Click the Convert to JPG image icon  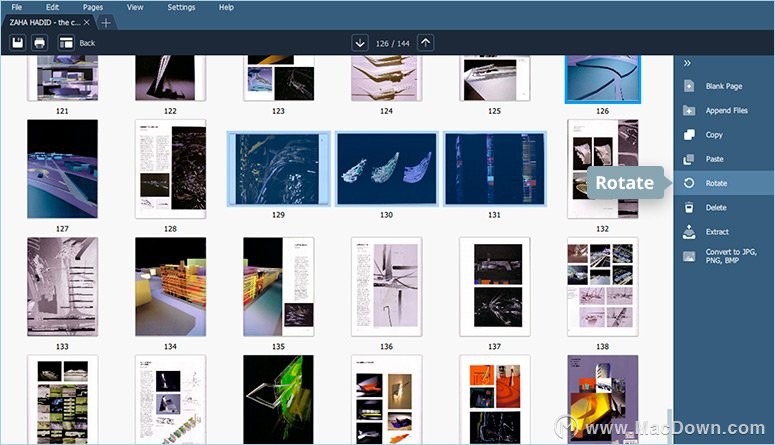point(689,256)
